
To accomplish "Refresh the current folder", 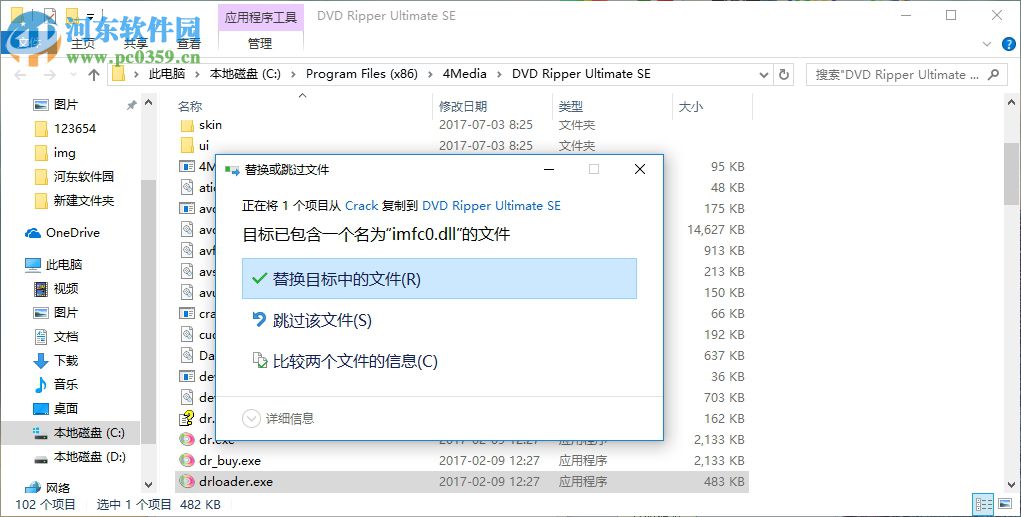I will (x=784, y=74).
